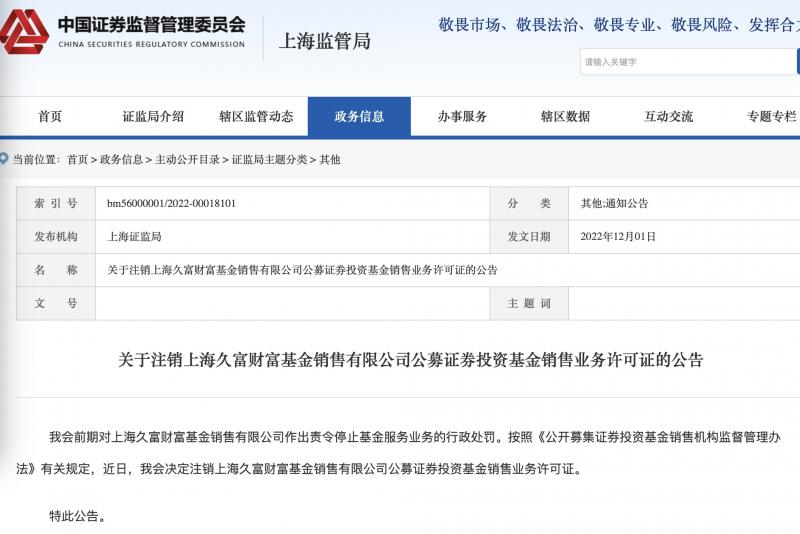800x534 pixels.
Task: Select the 政务信息 navigation tab
Action: click(359, 117)
